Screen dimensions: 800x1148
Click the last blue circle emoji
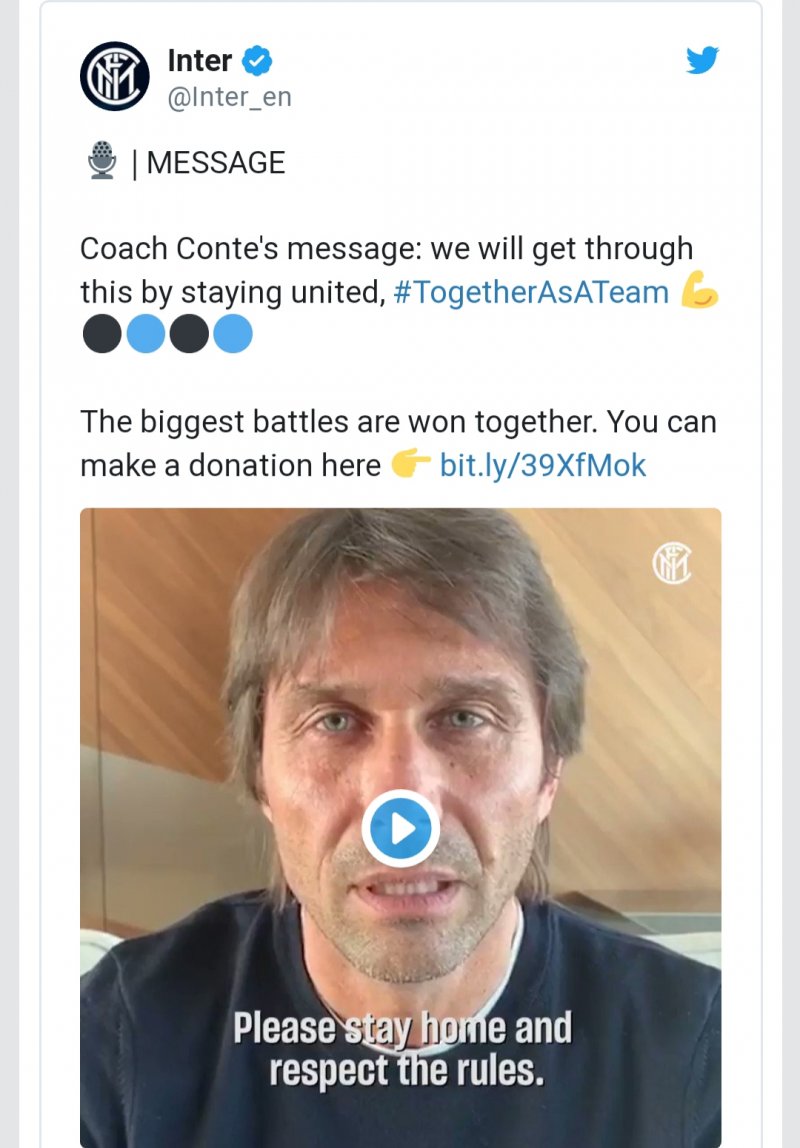point(233,335)
